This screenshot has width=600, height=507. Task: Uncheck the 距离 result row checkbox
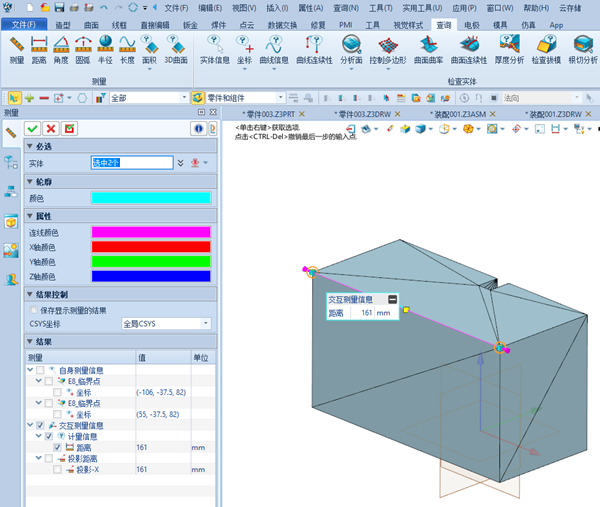57,447
